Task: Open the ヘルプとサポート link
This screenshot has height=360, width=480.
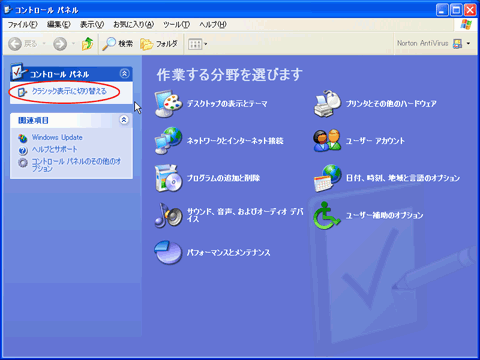Action: click(54, 149)
